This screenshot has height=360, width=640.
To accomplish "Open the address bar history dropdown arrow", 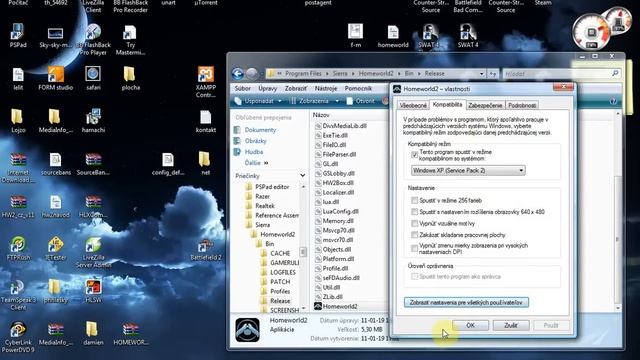I will [482, 74].
